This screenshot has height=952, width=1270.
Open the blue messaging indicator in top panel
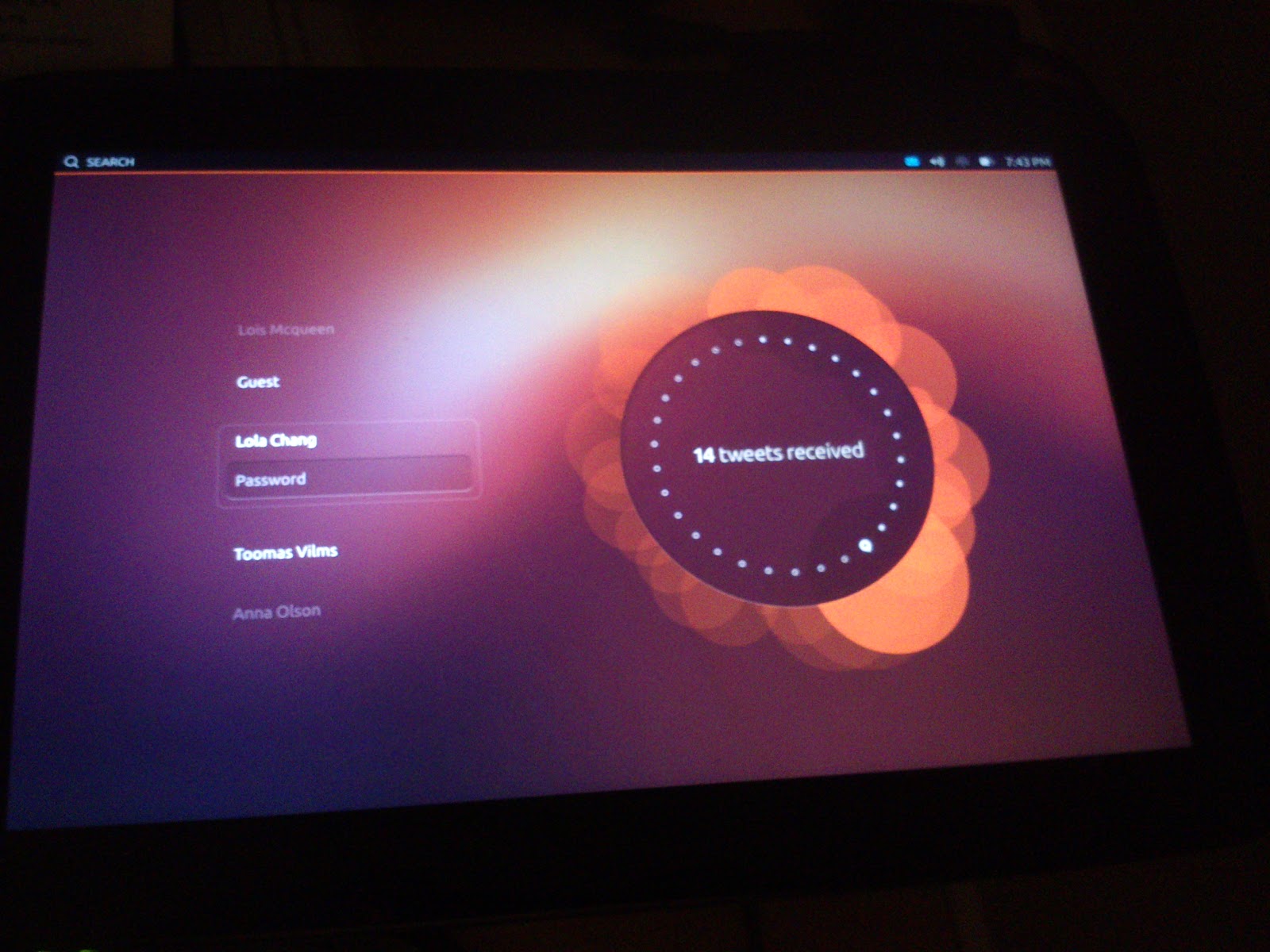(912, 160)
